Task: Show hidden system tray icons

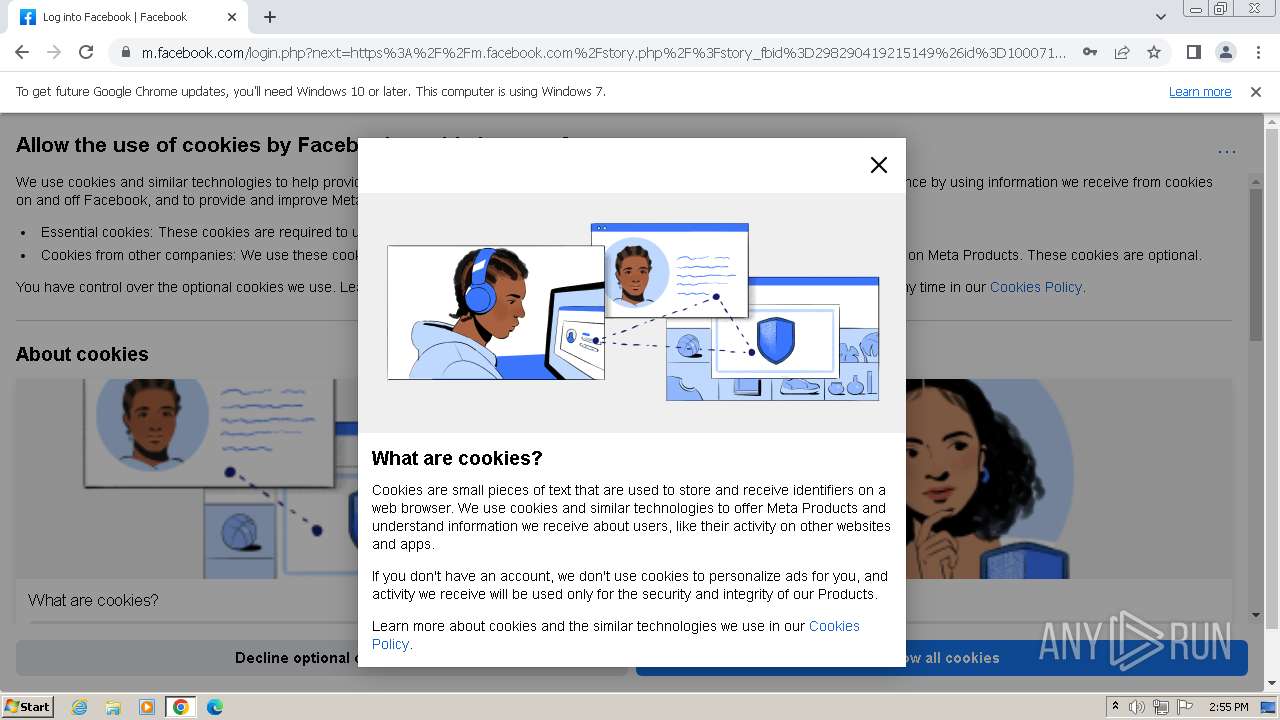Action: pyautogui.click(x=1115, y=707)
